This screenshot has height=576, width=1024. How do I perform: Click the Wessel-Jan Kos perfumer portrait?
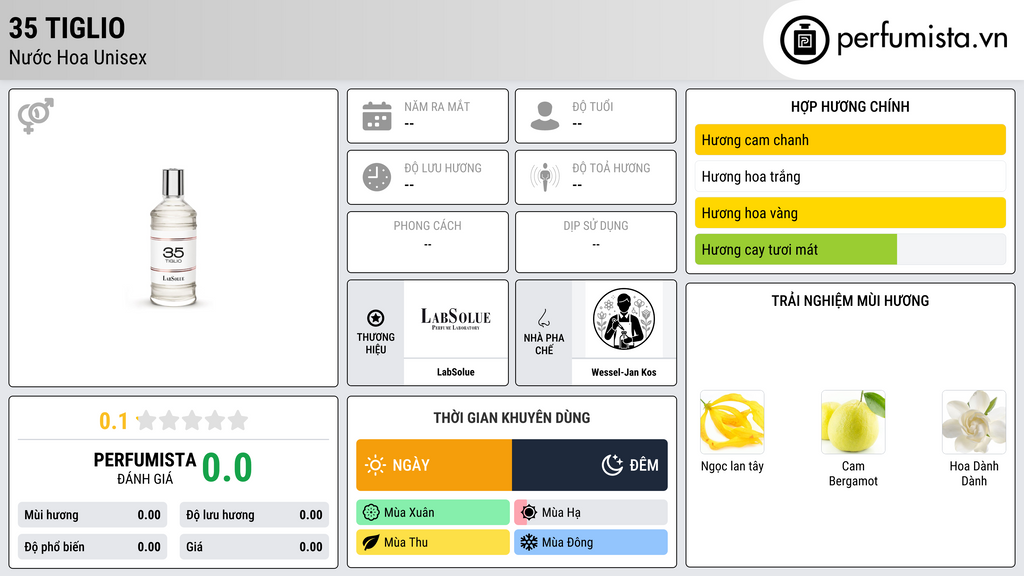click(x=624, y=319)
